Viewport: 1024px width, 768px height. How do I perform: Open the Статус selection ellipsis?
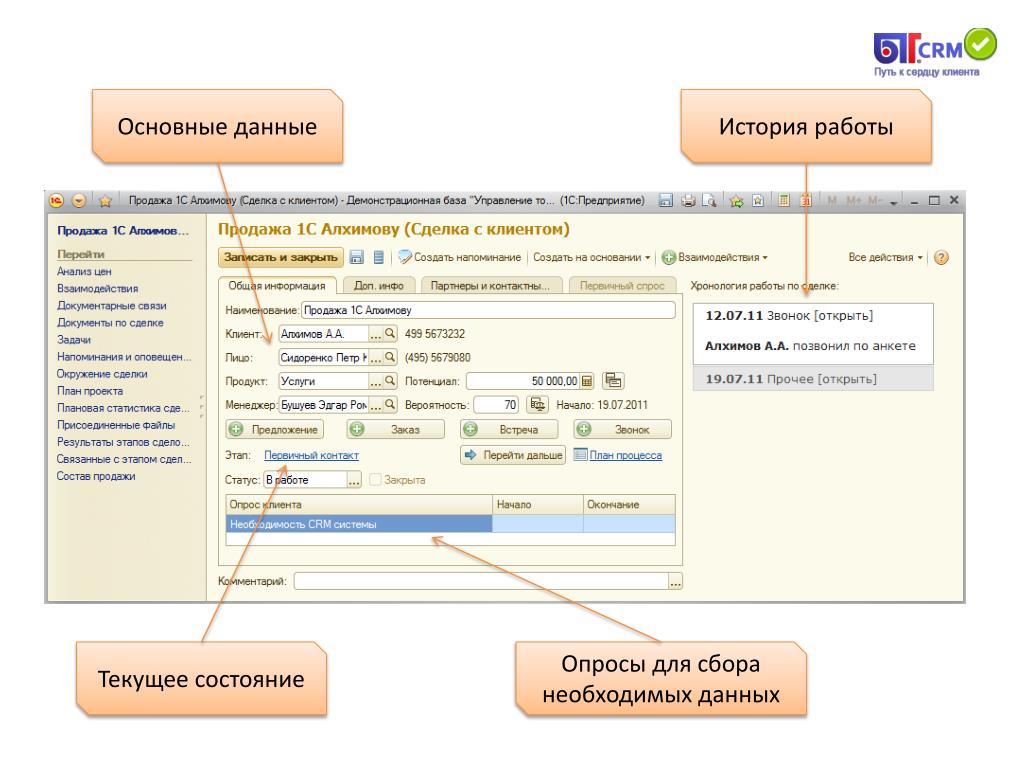coord(353,480)
